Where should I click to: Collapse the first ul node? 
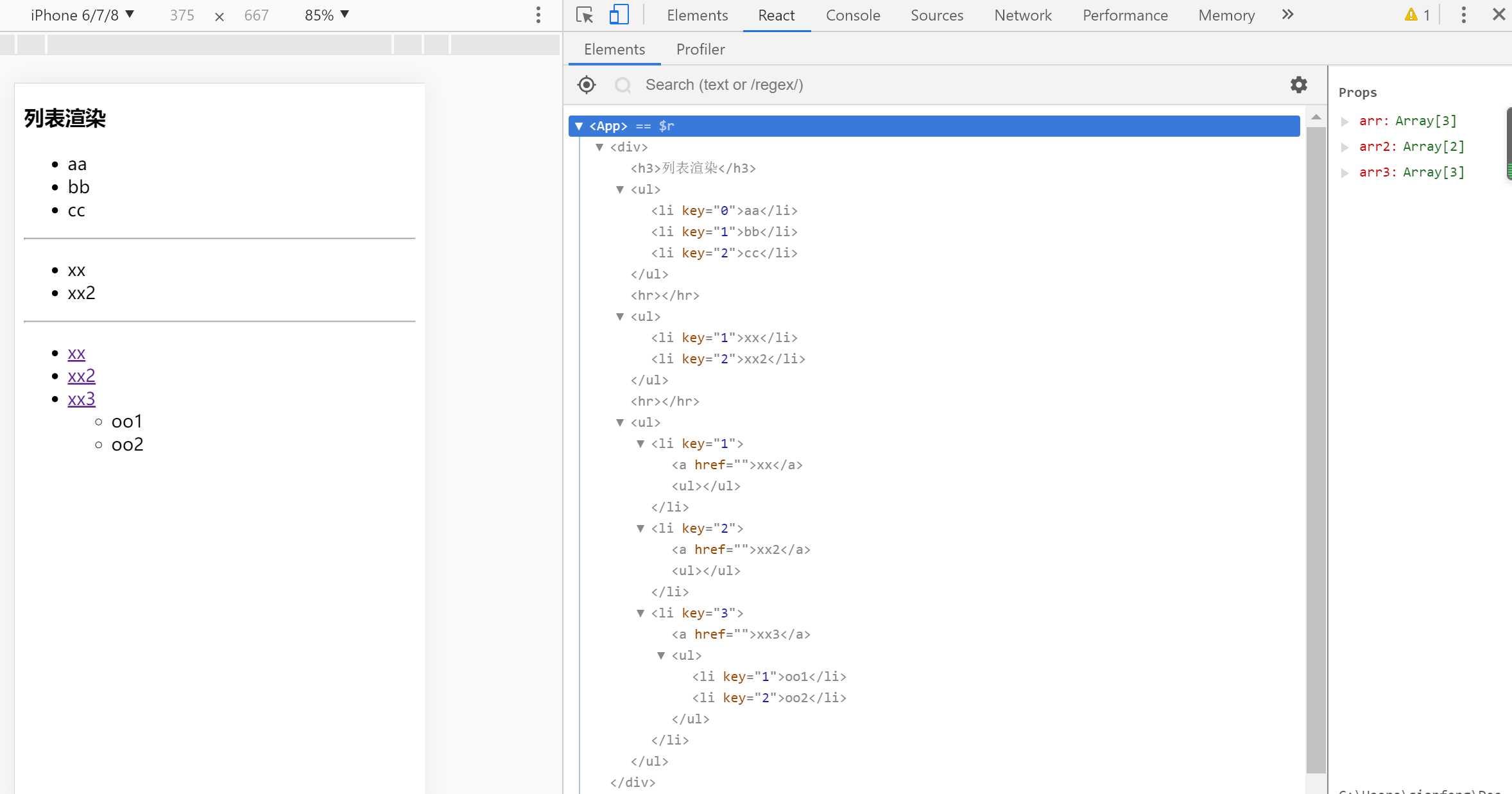point(620,189)
